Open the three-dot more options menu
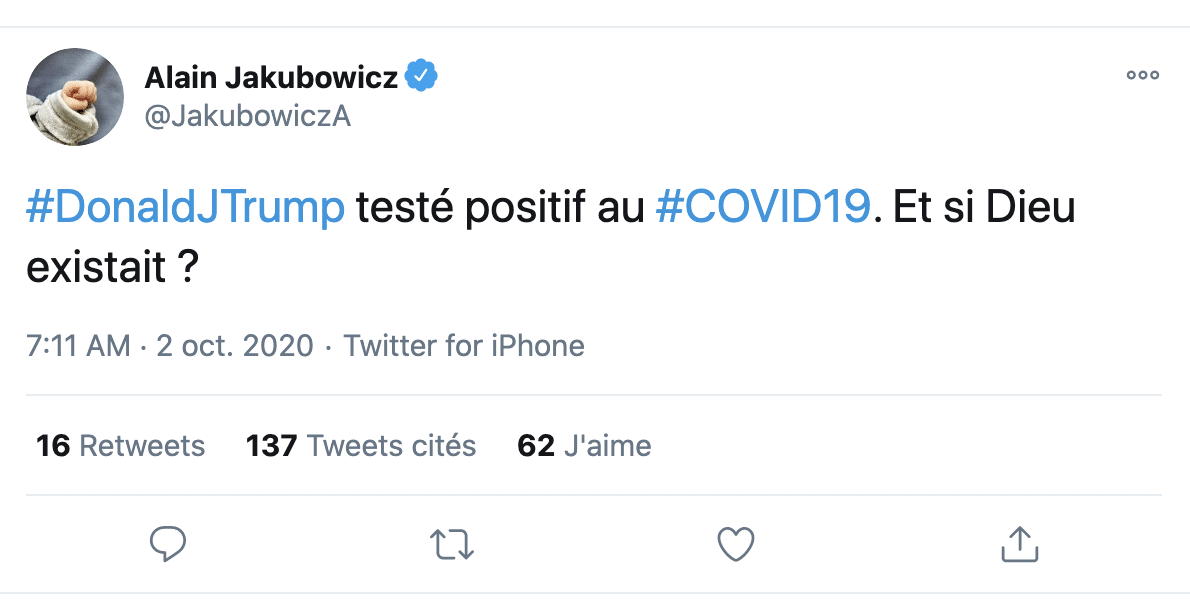Image resolution: width=1190 pixels, height=614 pixels. [1142, 75]
